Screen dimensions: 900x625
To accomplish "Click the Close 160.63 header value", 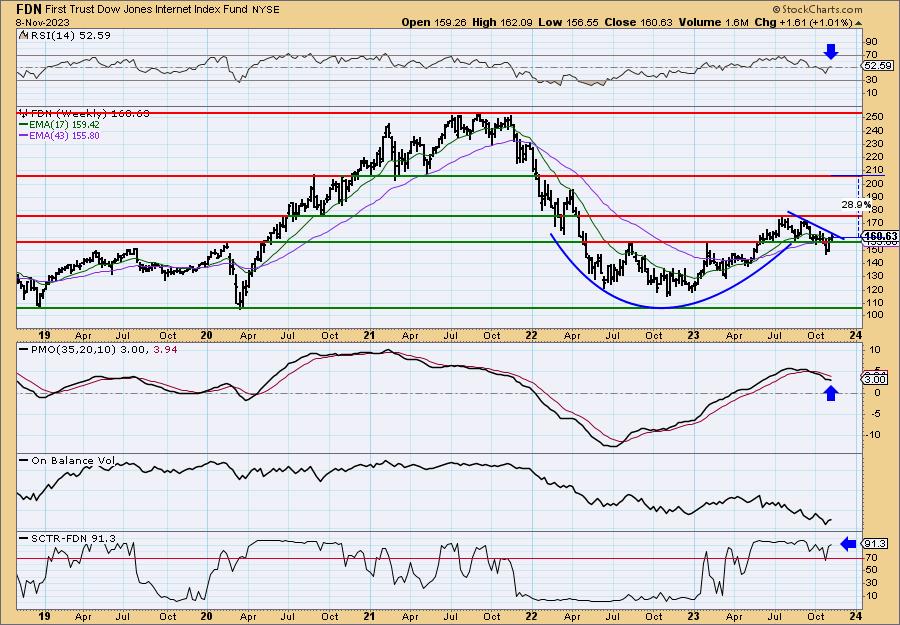I will 638,22.
